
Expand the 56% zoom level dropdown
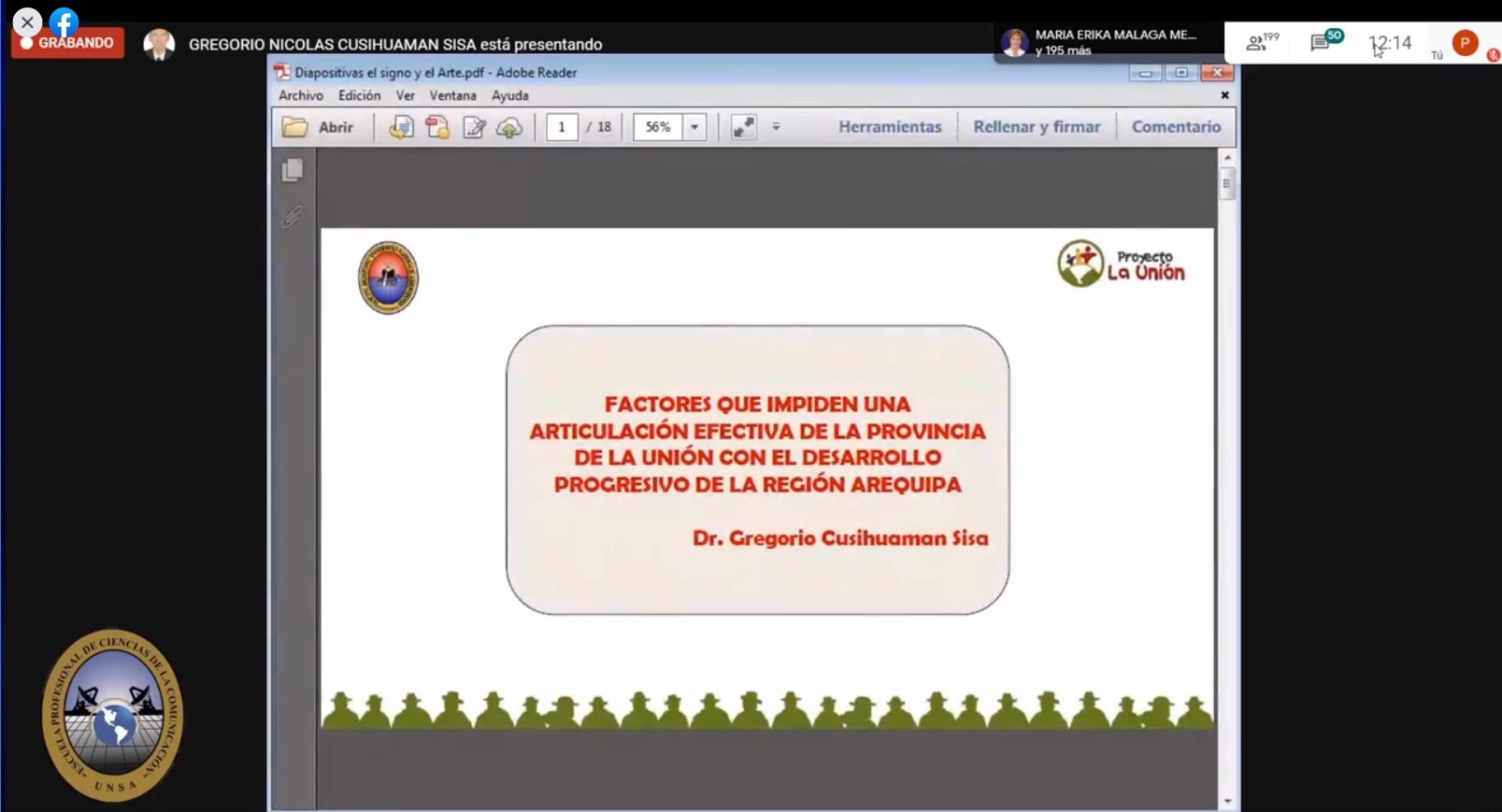[694, 127]
